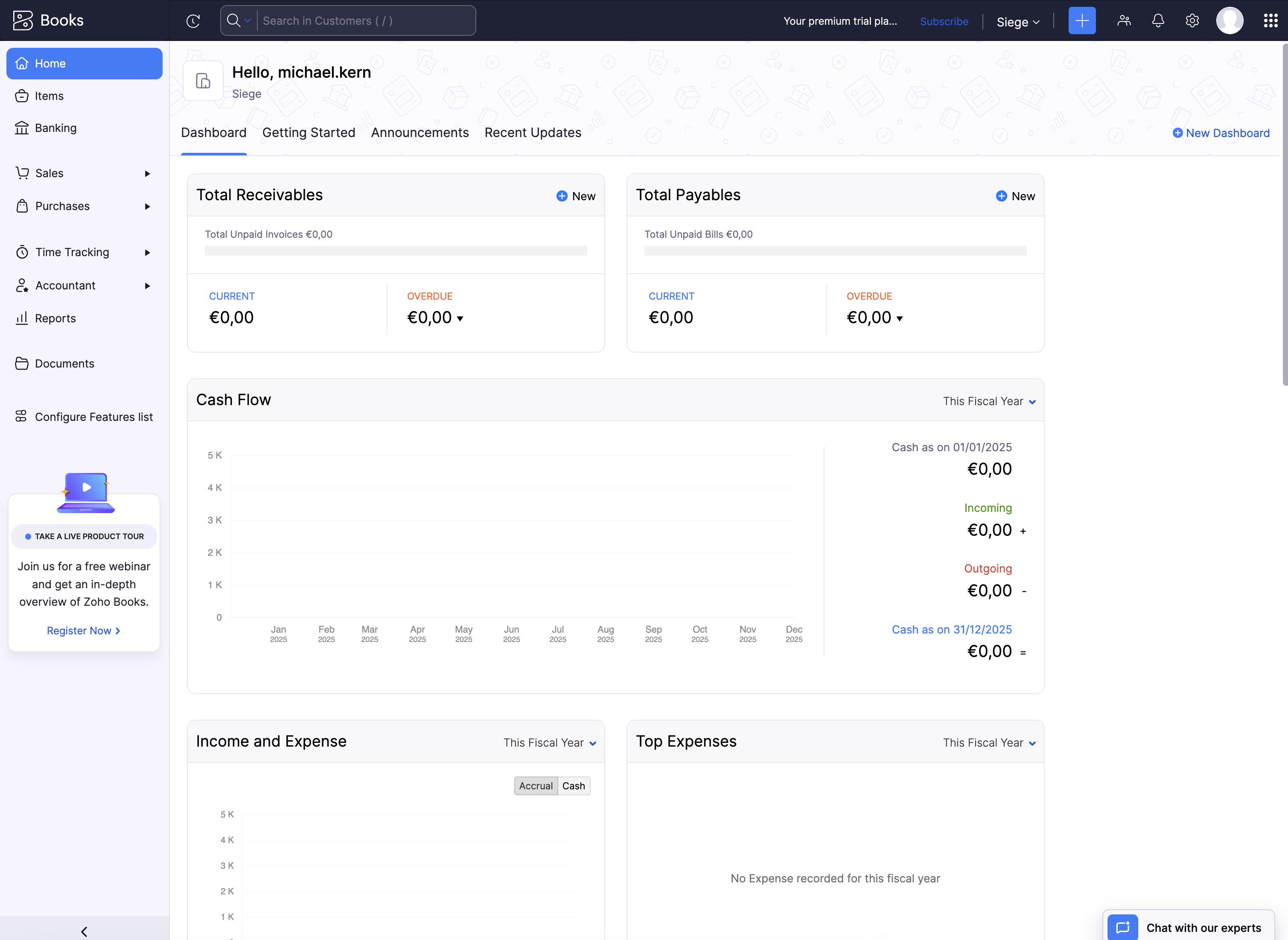Expand payables overdue amount dropdown
Screen dimensions: 1288x940
tap(900, 318)
